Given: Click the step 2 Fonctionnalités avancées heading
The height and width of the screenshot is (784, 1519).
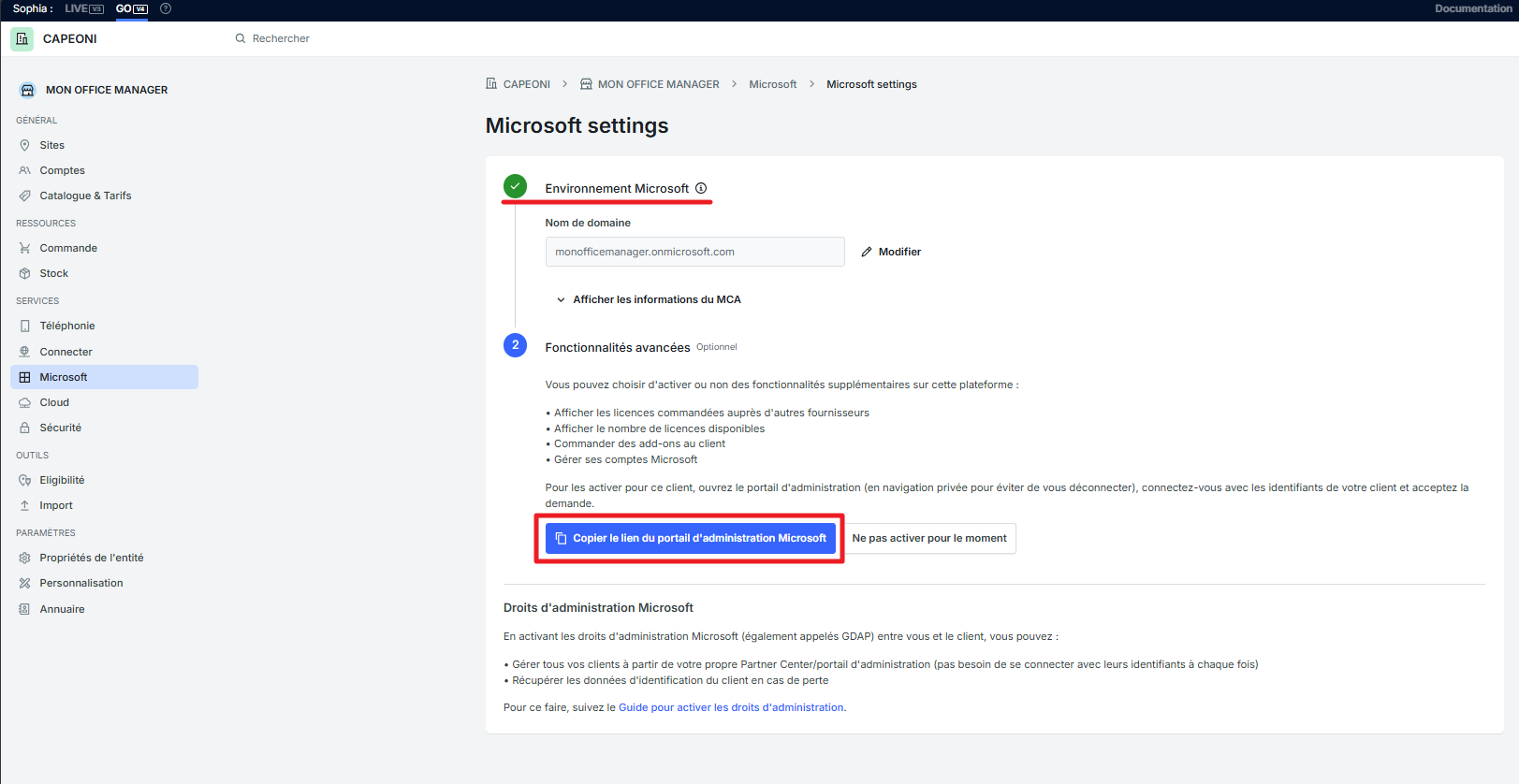Looking at the screenshot, I should pos(618,347).
